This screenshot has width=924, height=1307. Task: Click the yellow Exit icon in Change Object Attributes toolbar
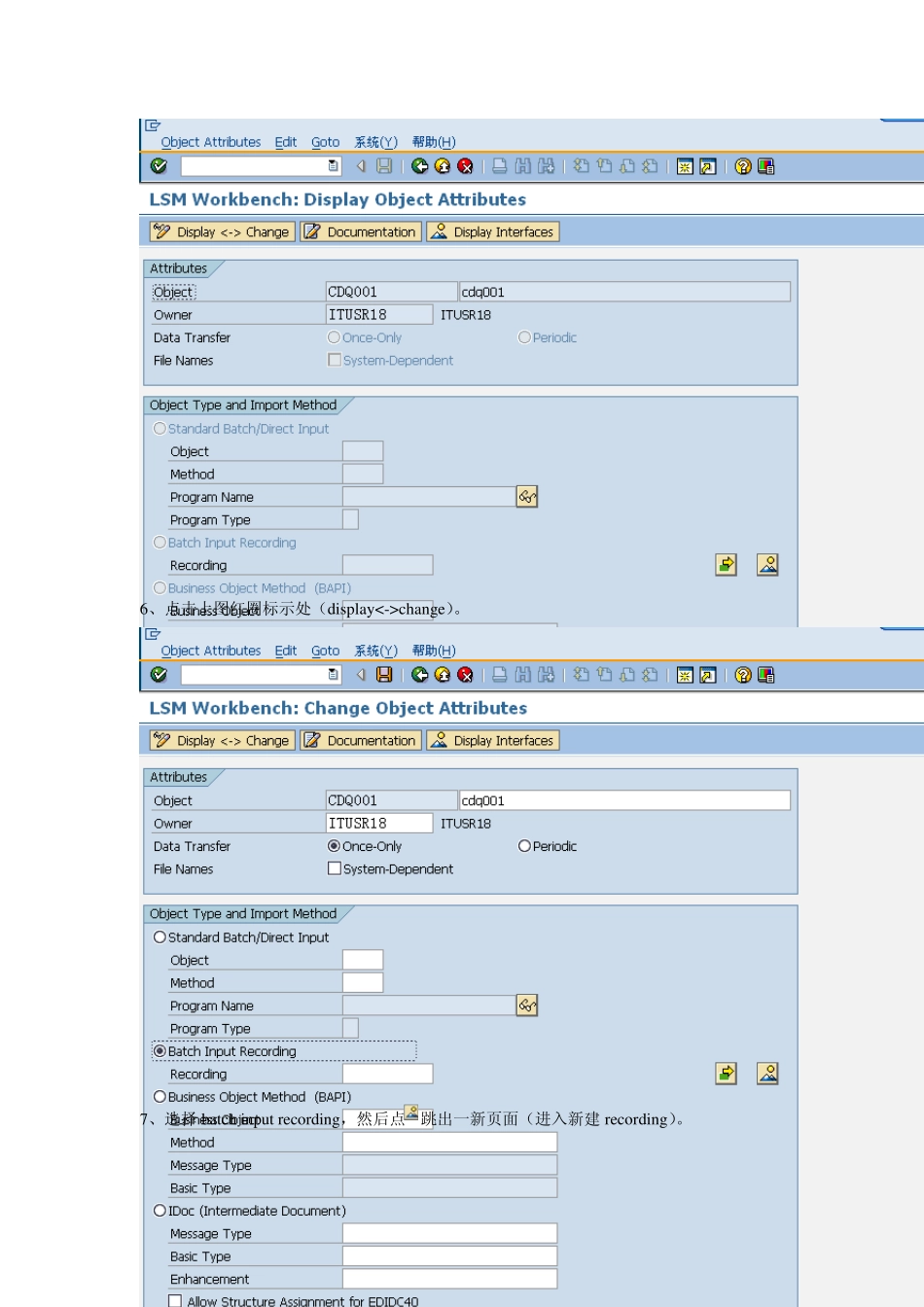[443, 675]
